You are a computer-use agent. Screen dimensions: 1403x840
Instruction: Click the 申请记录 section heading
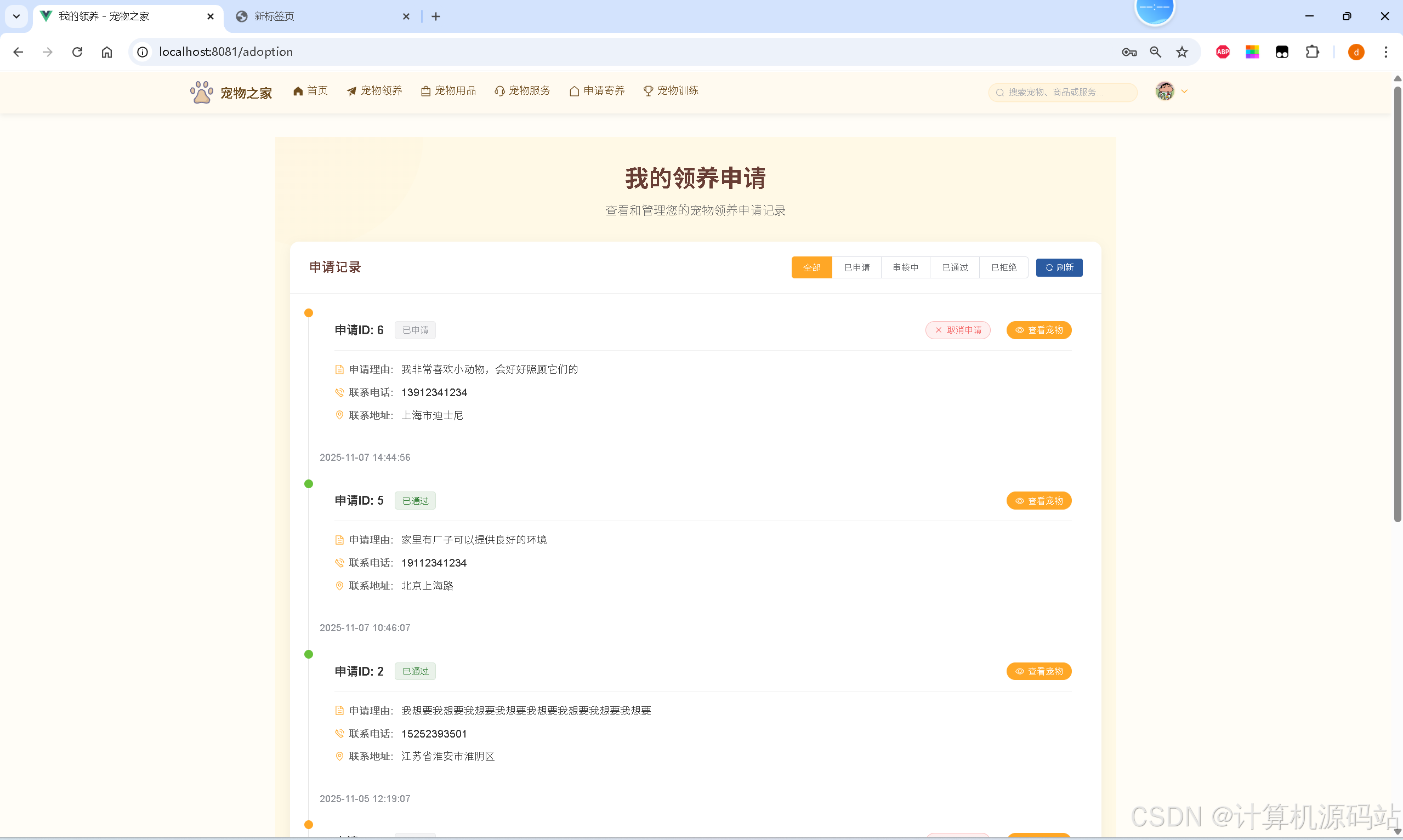pyautogui.click(x=334, y=267)
